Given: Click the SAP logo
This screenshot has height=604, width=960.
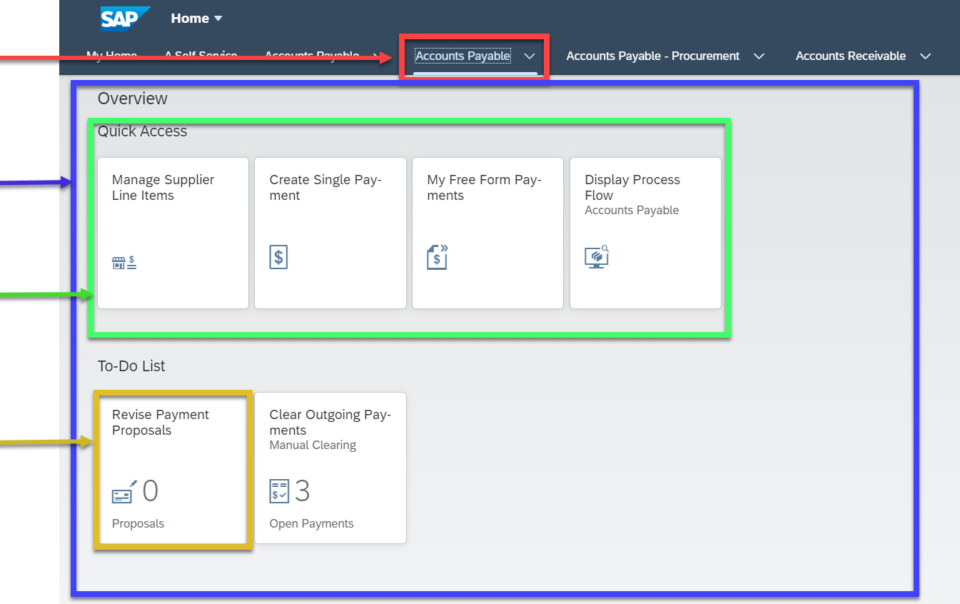Looking at the screenshot, I should (125, 18).
